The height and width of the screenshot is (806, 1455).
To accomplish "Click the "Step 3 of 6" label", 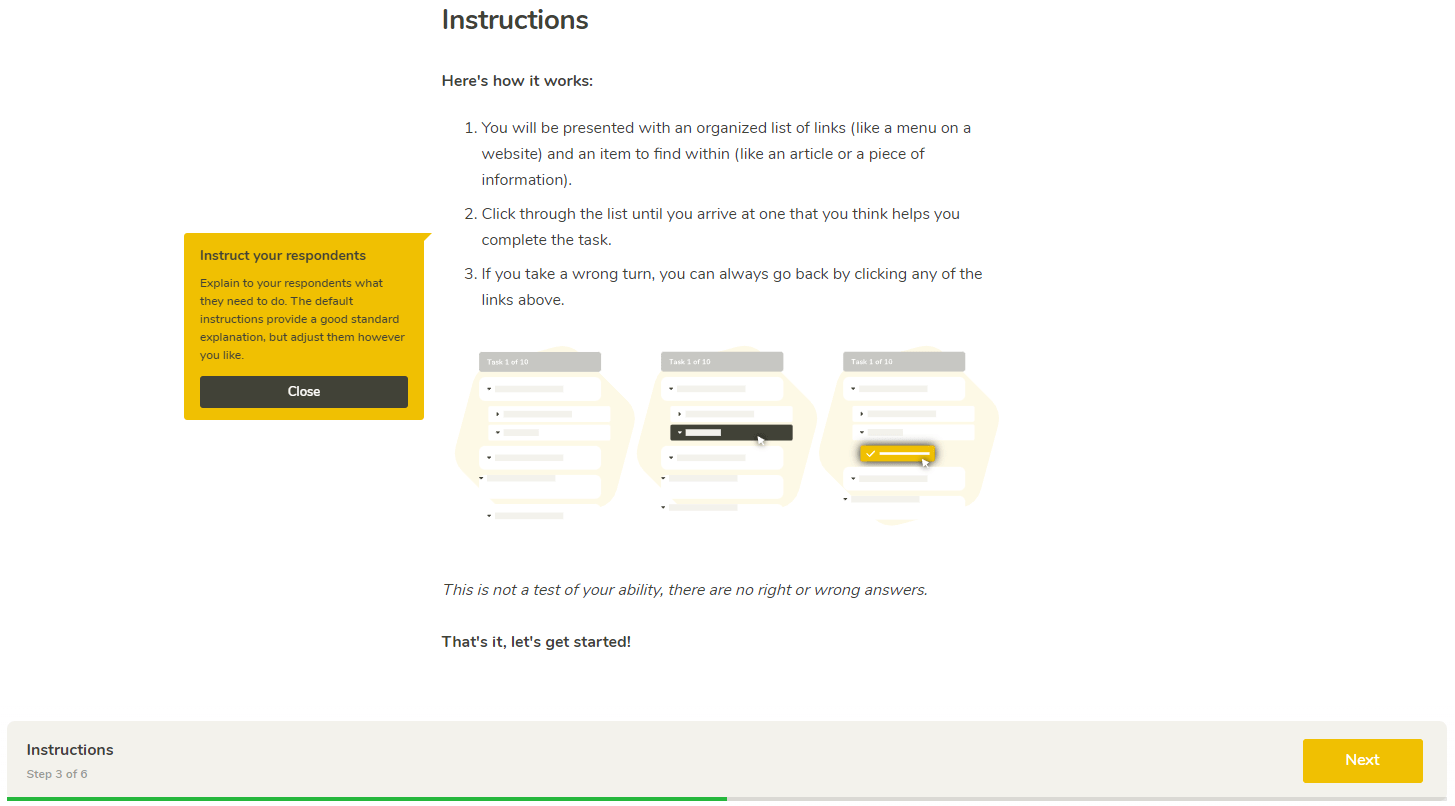I will click(57, 774).
